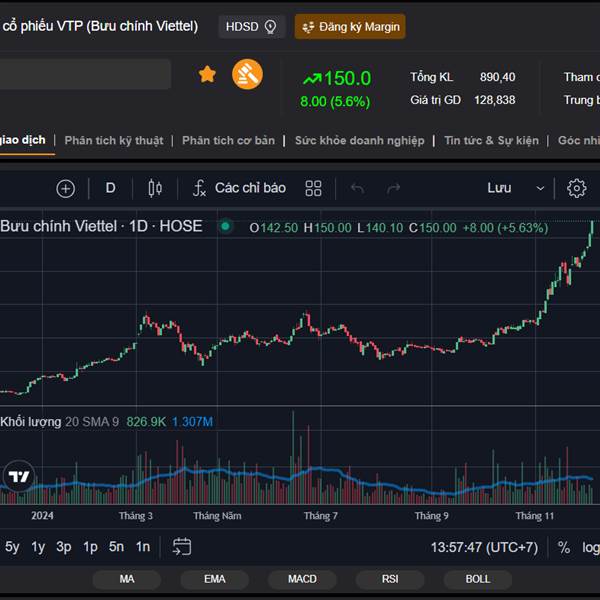The height and width of the screenshot is (600, 600).
Task: Toggle the orange favorite star icon
Action: [207, 74]
